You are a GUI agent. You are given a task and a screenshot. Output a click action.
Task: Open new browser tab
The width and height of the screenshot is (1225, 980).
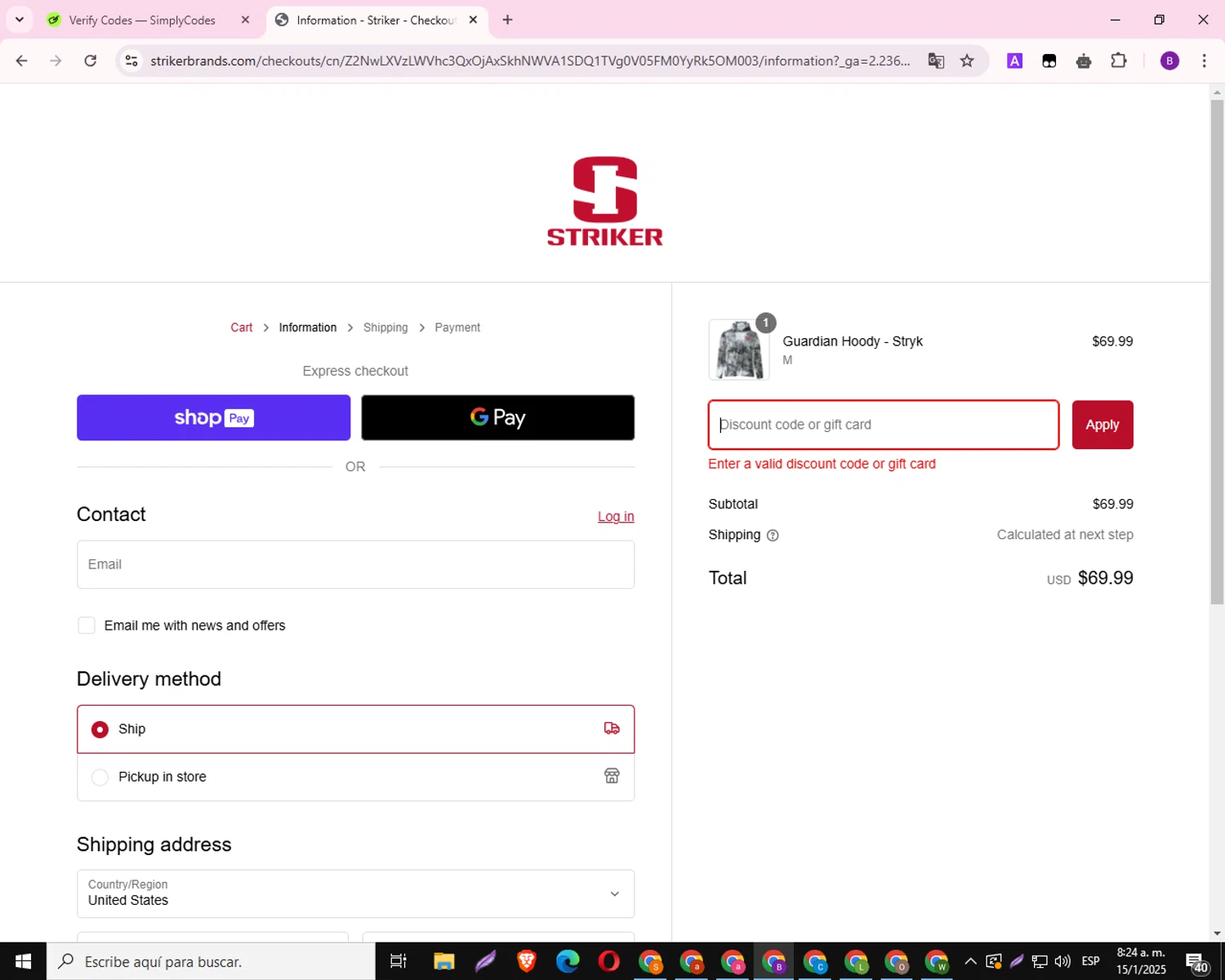point(507,20)
